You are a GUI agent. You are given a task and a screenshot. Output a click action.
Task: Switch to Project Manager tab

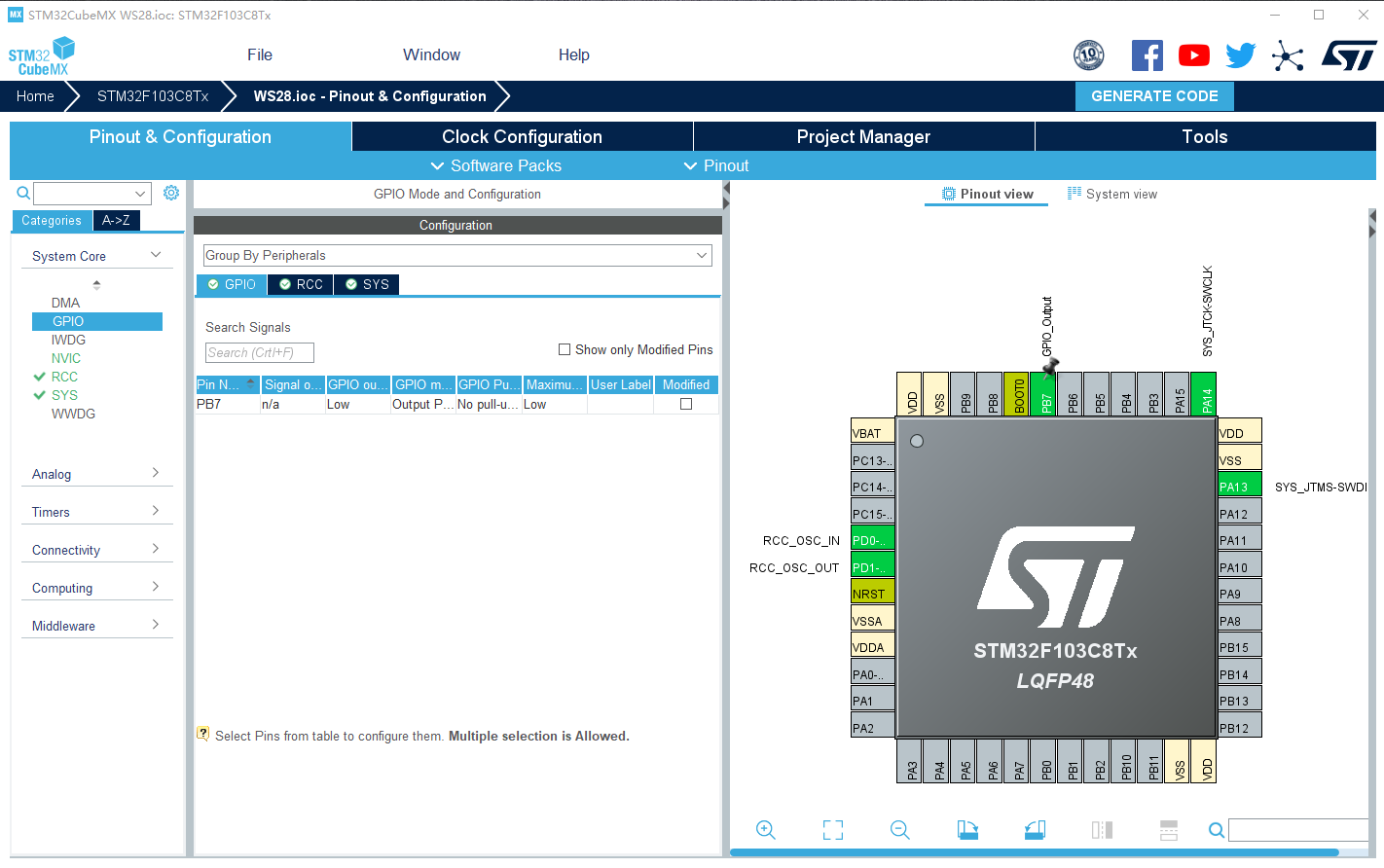pos(863,136)
